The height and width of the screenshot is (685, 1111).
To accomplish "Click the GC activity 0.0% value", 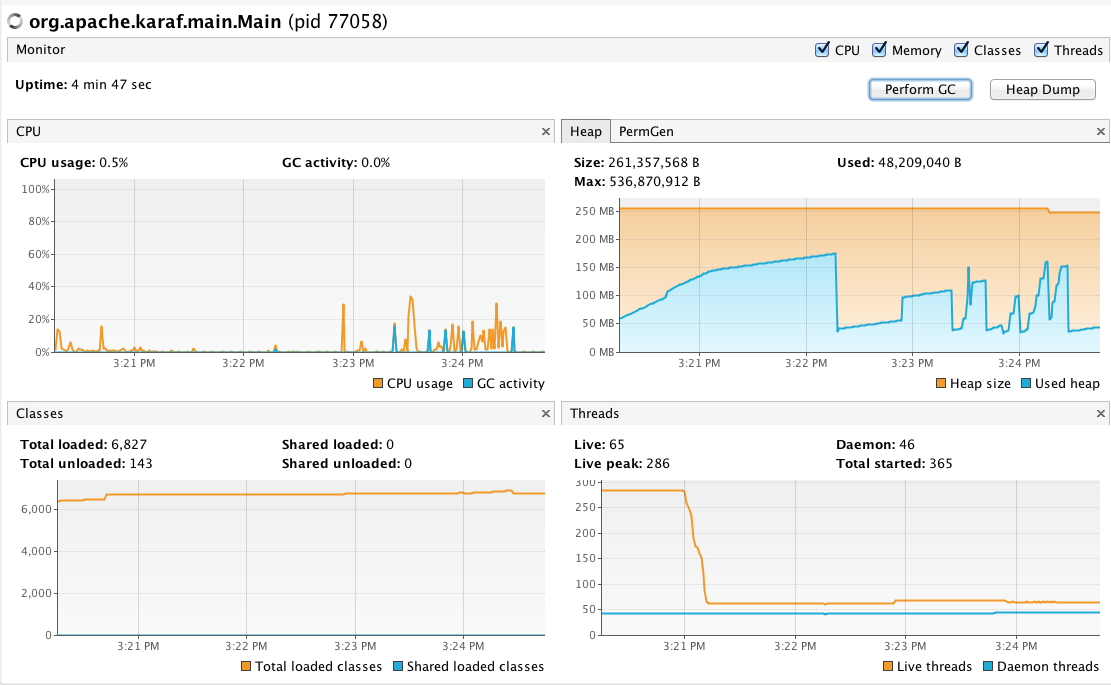I will coord(376,162).
